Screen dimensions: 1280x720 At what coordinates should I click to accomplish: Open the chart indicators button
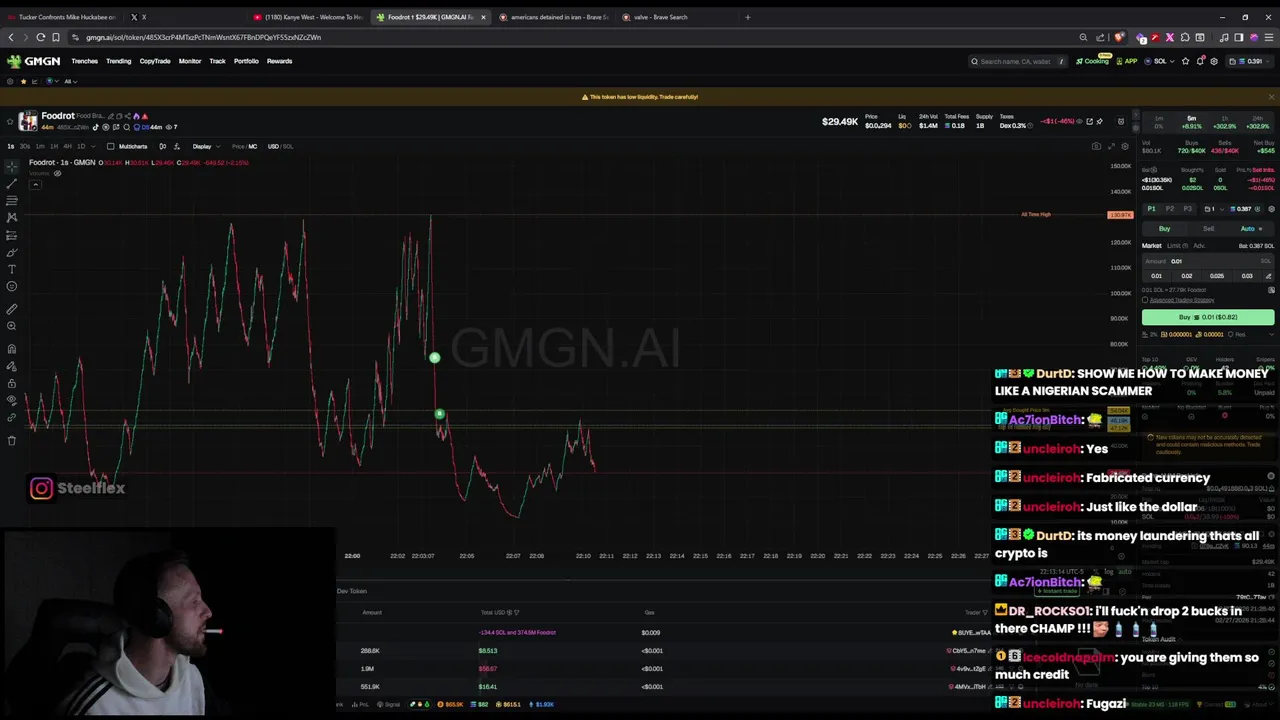pos(177,146)
